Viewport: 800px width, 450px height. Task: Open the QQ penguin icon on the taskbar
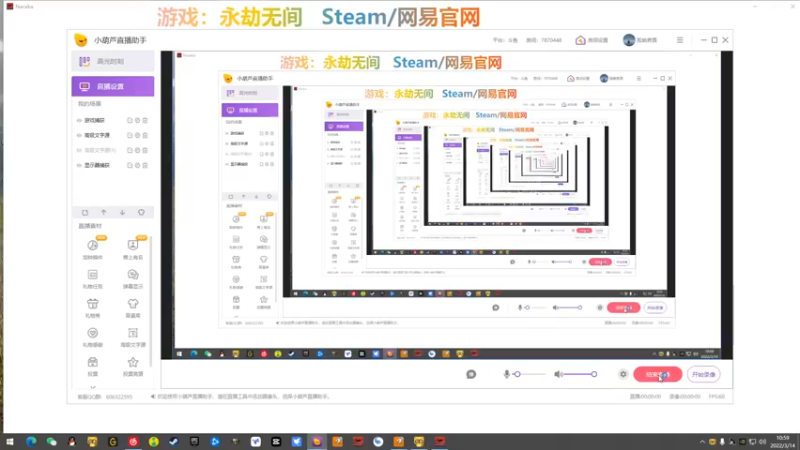tap(72, 442)
